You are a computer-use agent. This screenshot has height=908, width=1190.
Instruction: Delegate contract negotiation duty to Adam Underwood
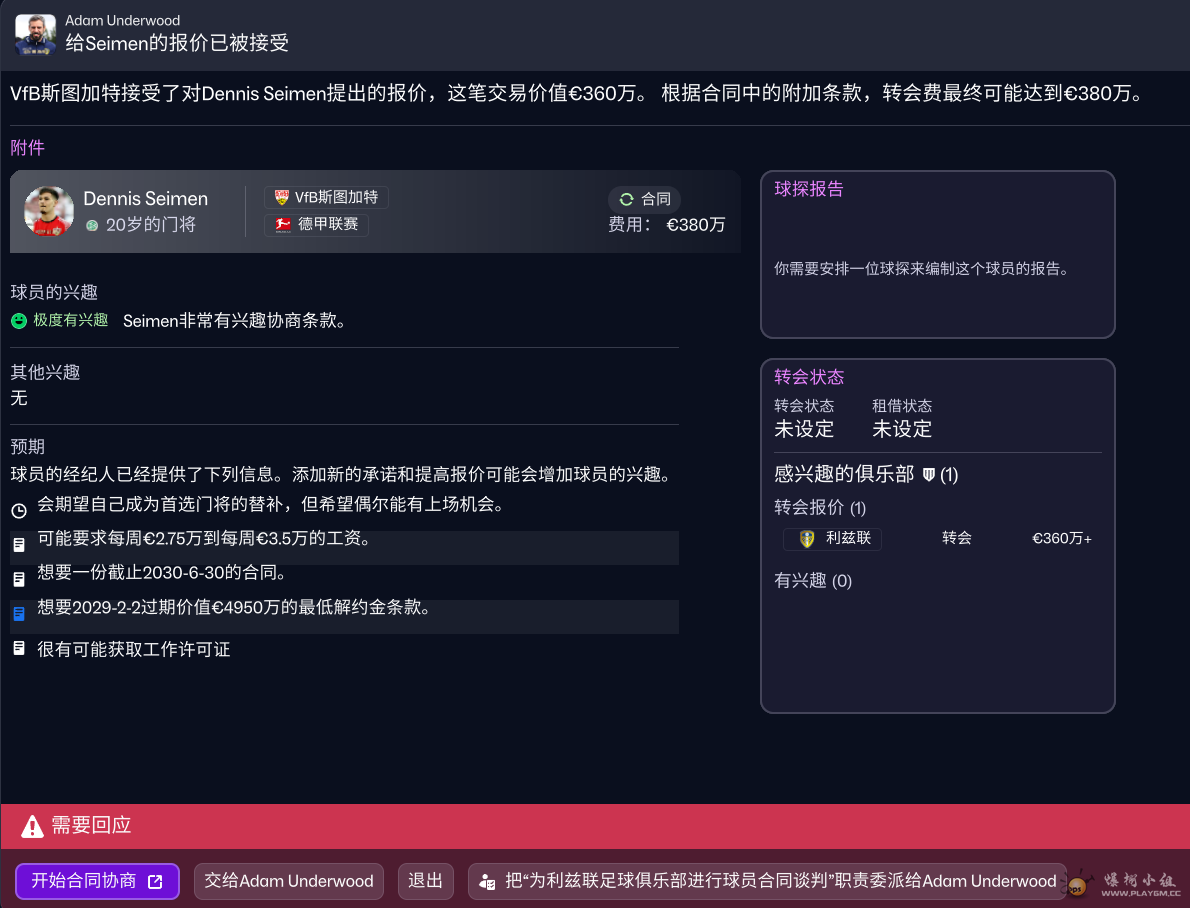click(768, 881)
